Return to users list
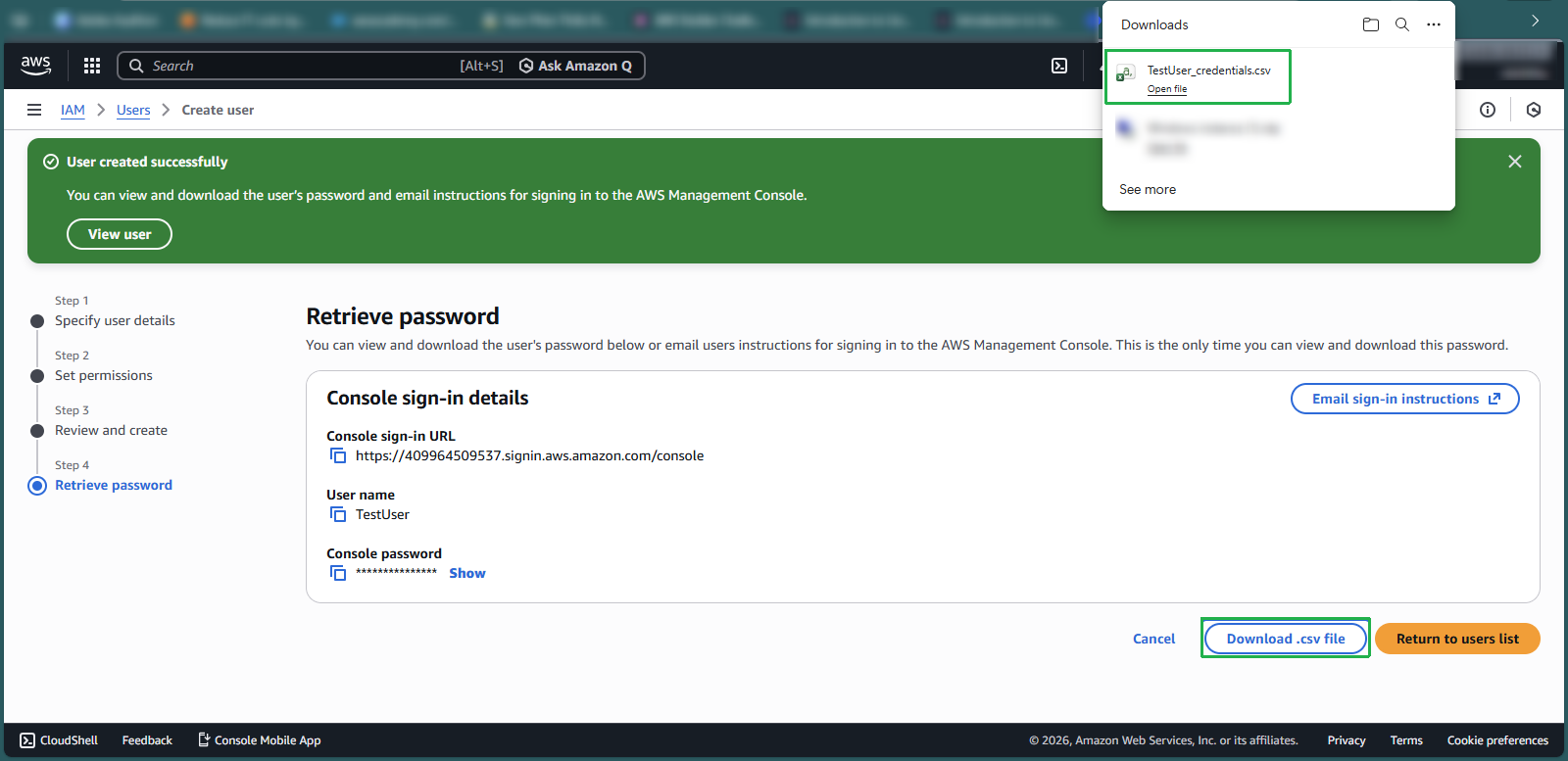Image resolution: width=1568 pixels, height=761 pixels. tap(1457, 639)
